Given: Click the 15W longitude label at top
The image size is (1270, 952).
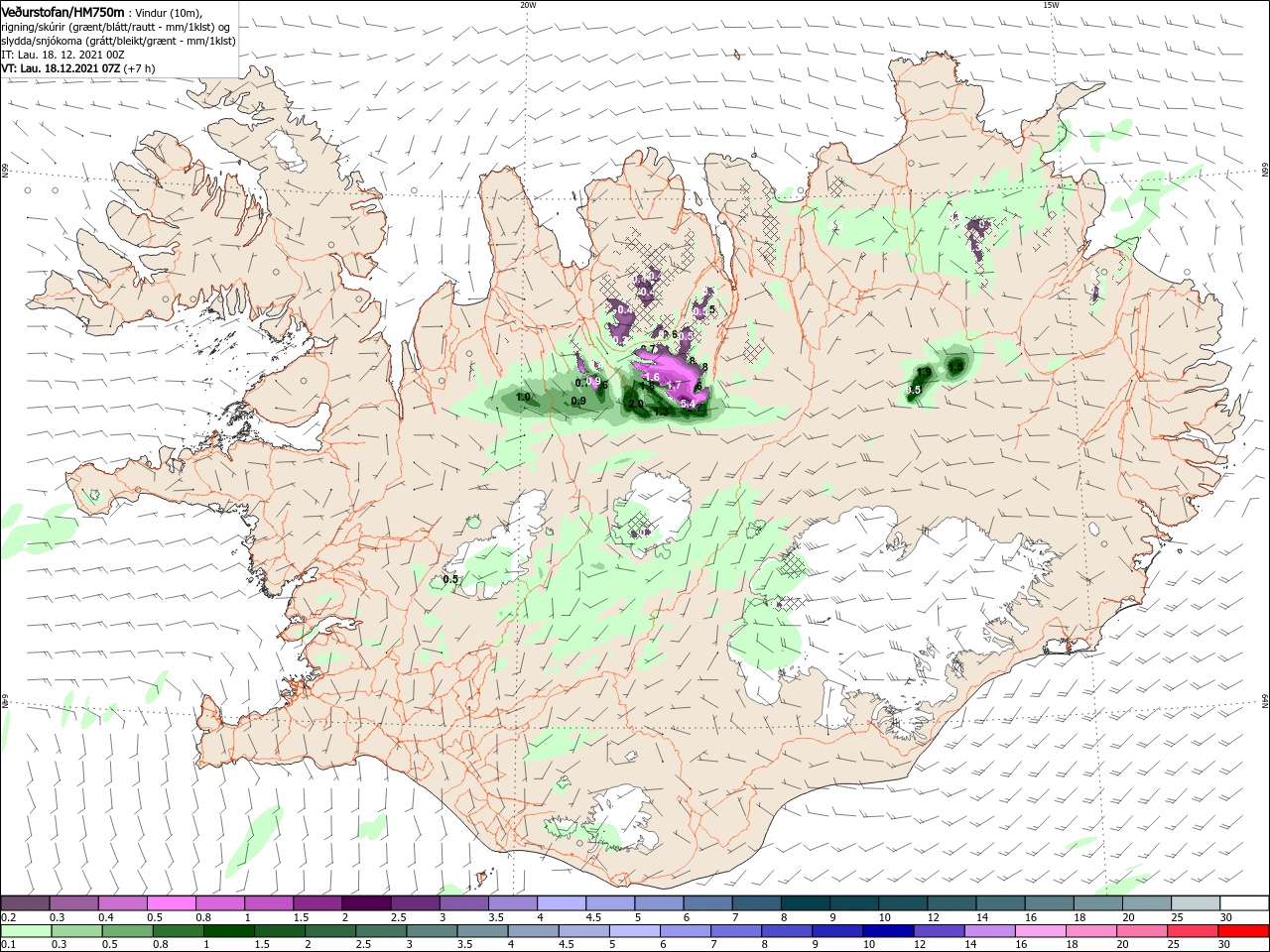Looking at the screenshot, I should click(1051, 4).
